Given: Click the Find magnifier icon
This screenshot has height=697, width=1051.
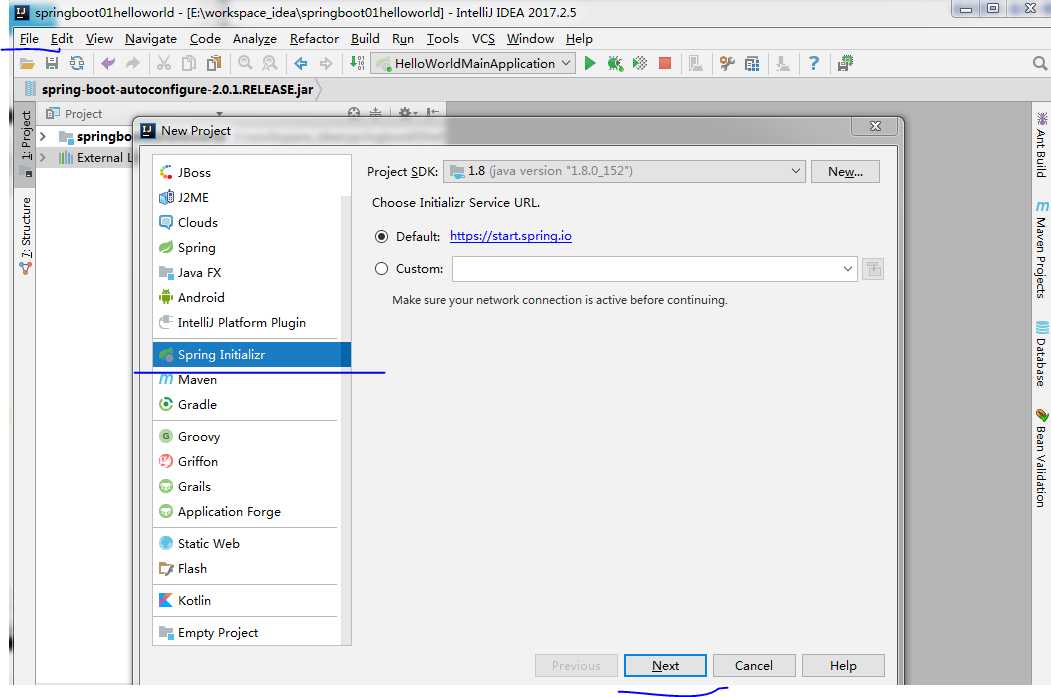Looking at the screenshot, I should point(245,64).
